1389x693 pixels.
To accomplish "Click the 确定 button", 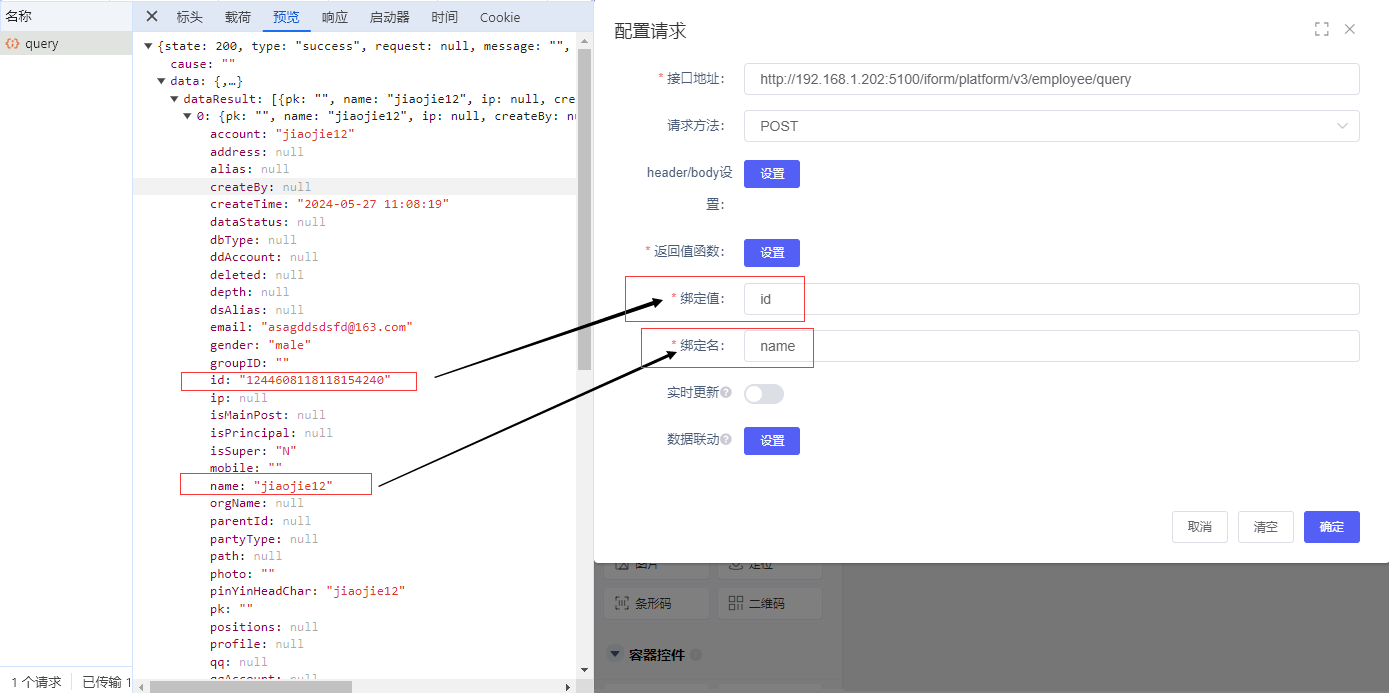I will [x=1331, y=527].
